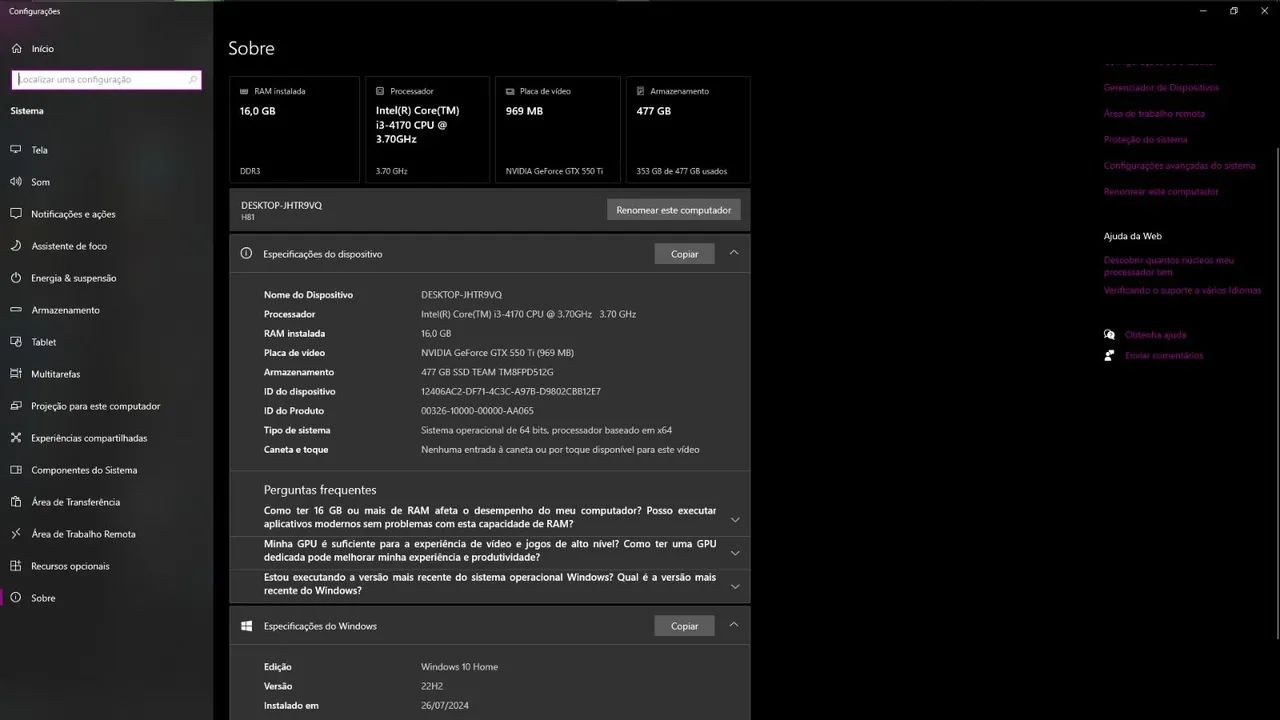This screenshot has width=1280, height=720.
Task: Select device ID 12406AC2-DF71-4C3C value
Action: 511,392
